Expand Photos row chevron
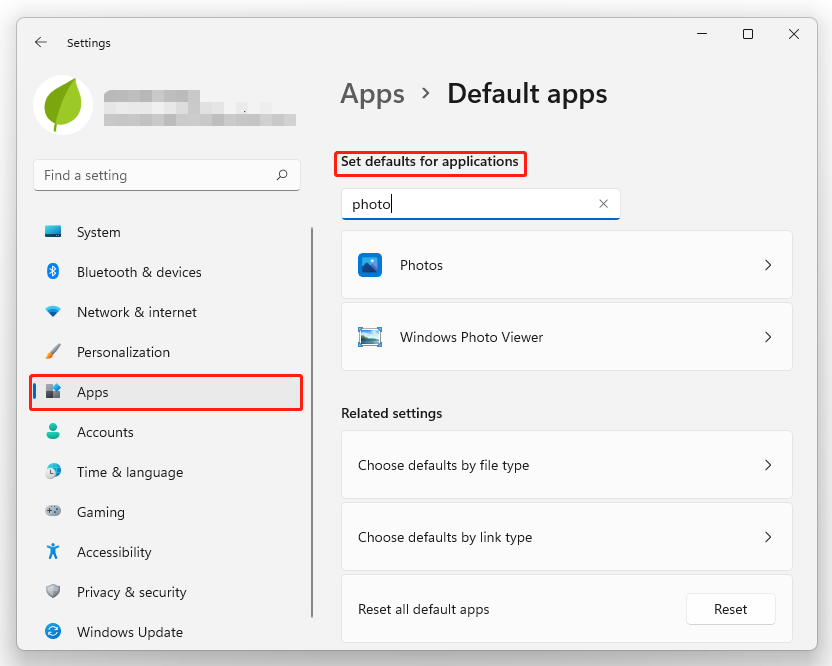The image size is (832, 666). pyautogui.click(x=768, y=265)
